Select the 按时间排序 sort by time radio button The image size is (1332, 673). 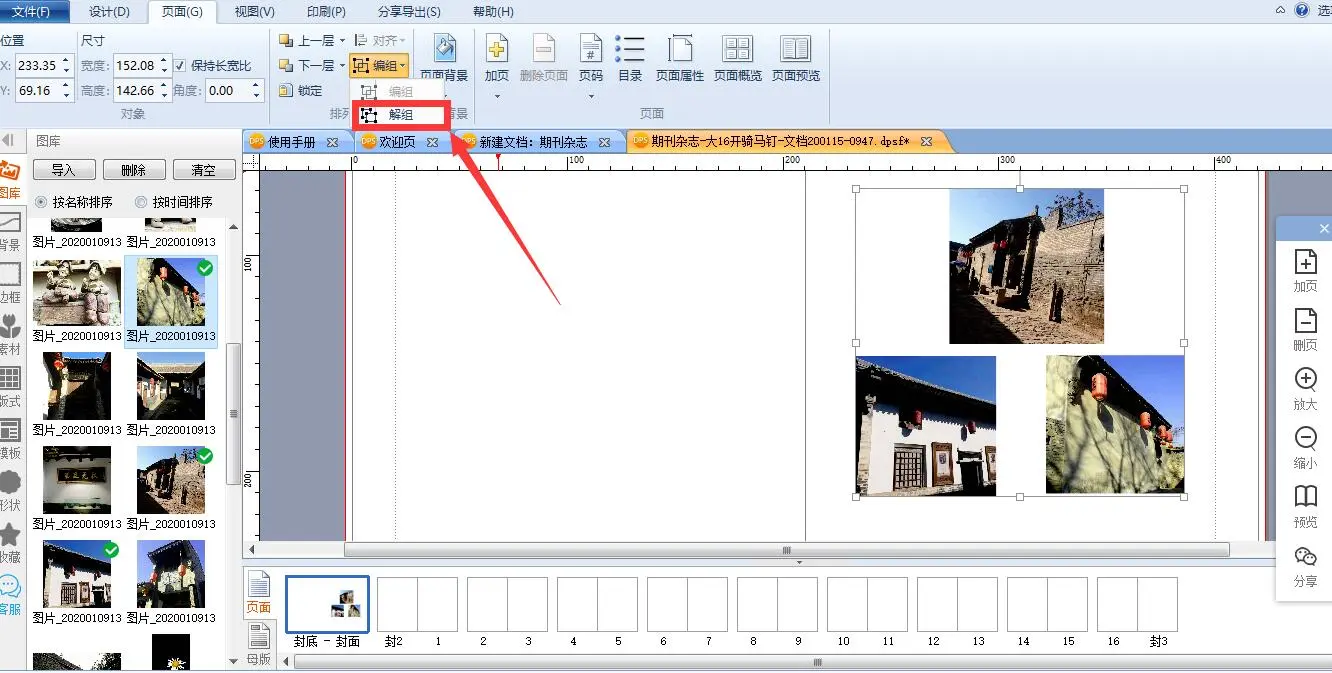pyautogui.click(x=141, y=202)
